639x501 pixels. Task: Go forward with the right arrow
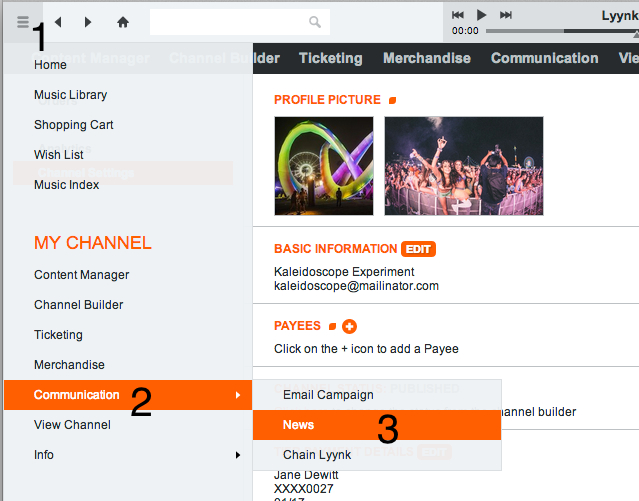pyautogui.click(x=88, y=22)
